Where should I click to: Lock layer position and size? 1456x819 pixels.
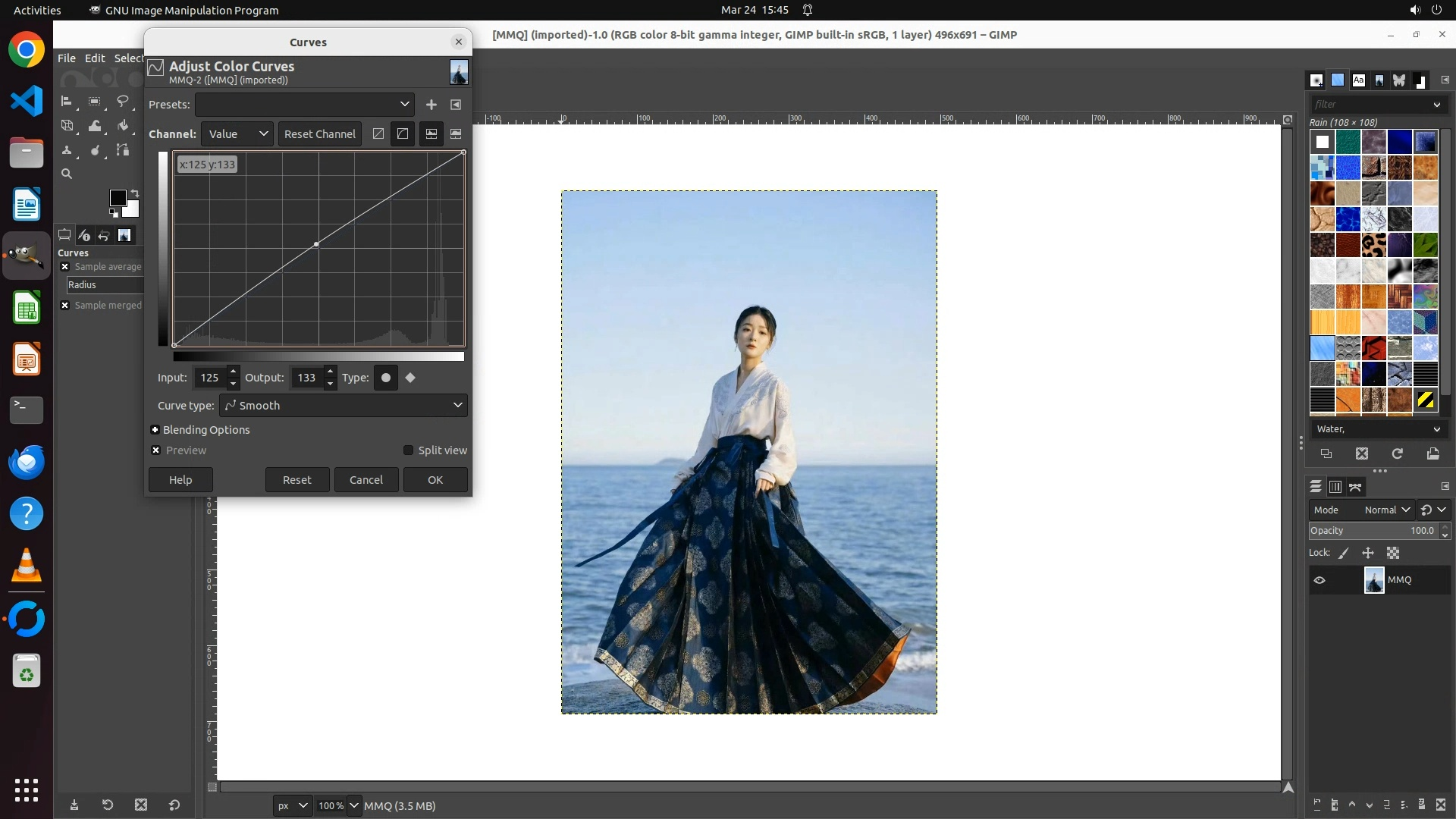coord(1368,554)
